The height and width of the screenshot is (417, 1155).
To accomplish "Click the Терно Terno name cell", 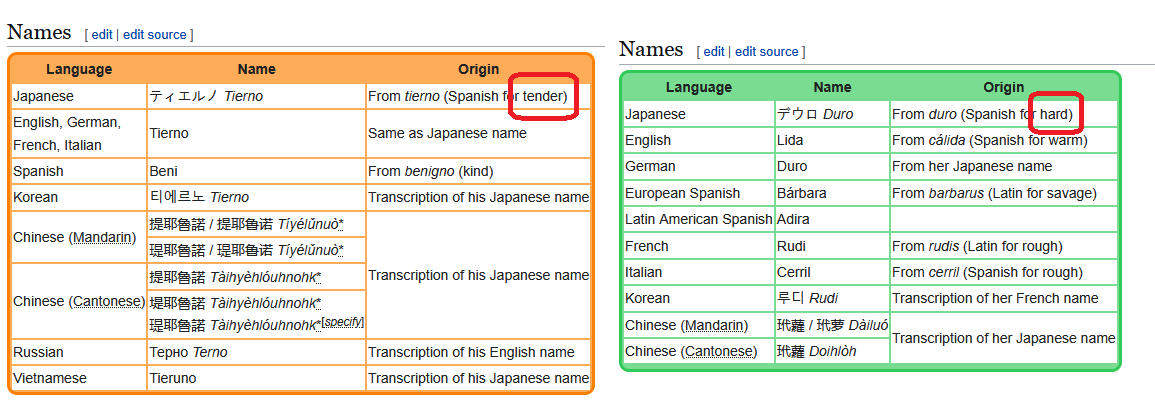I will click(x=256, y=352).
